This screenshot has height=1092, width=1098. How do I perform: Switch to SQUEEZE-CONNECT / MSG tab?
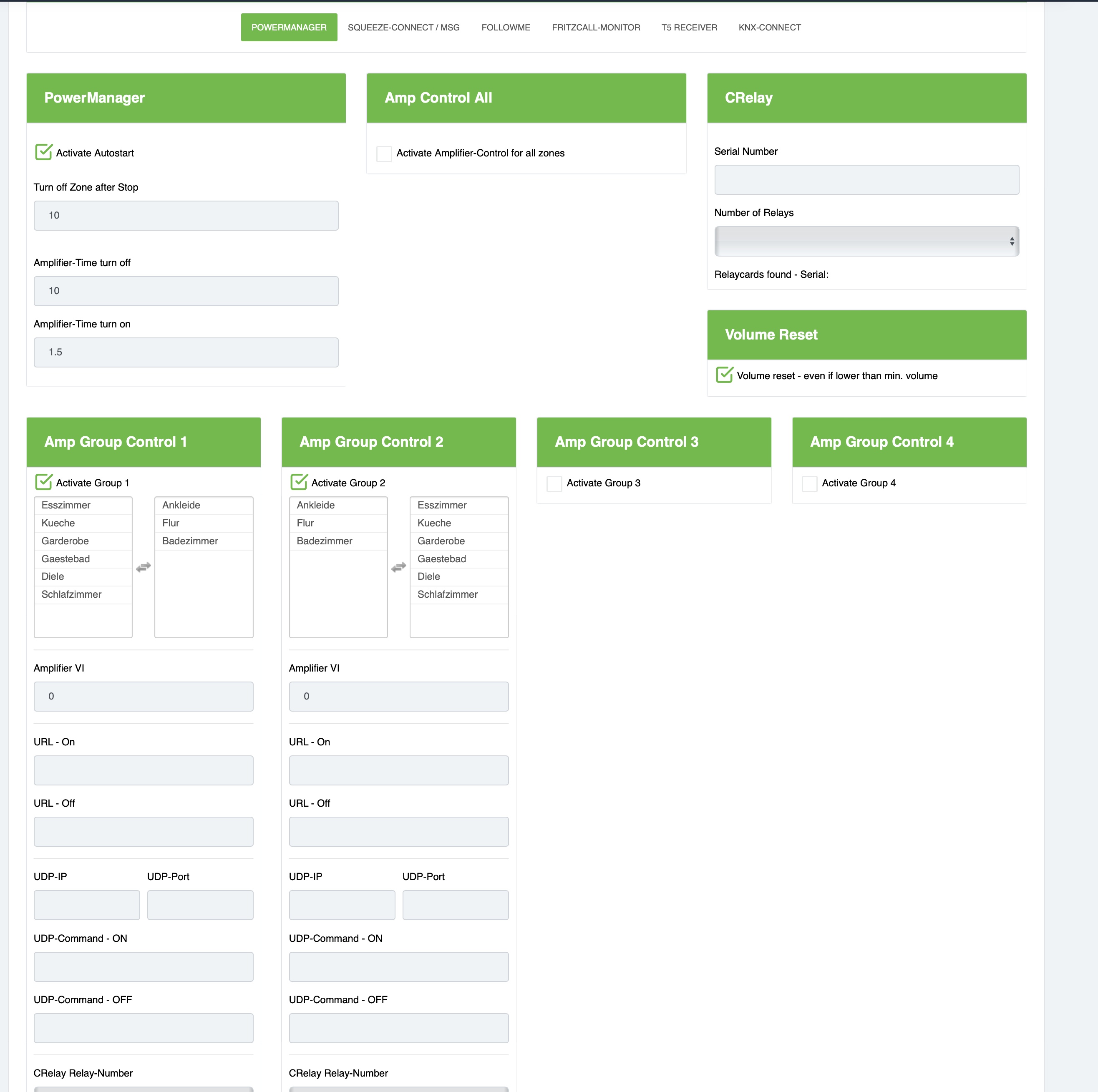click(403, 27)
